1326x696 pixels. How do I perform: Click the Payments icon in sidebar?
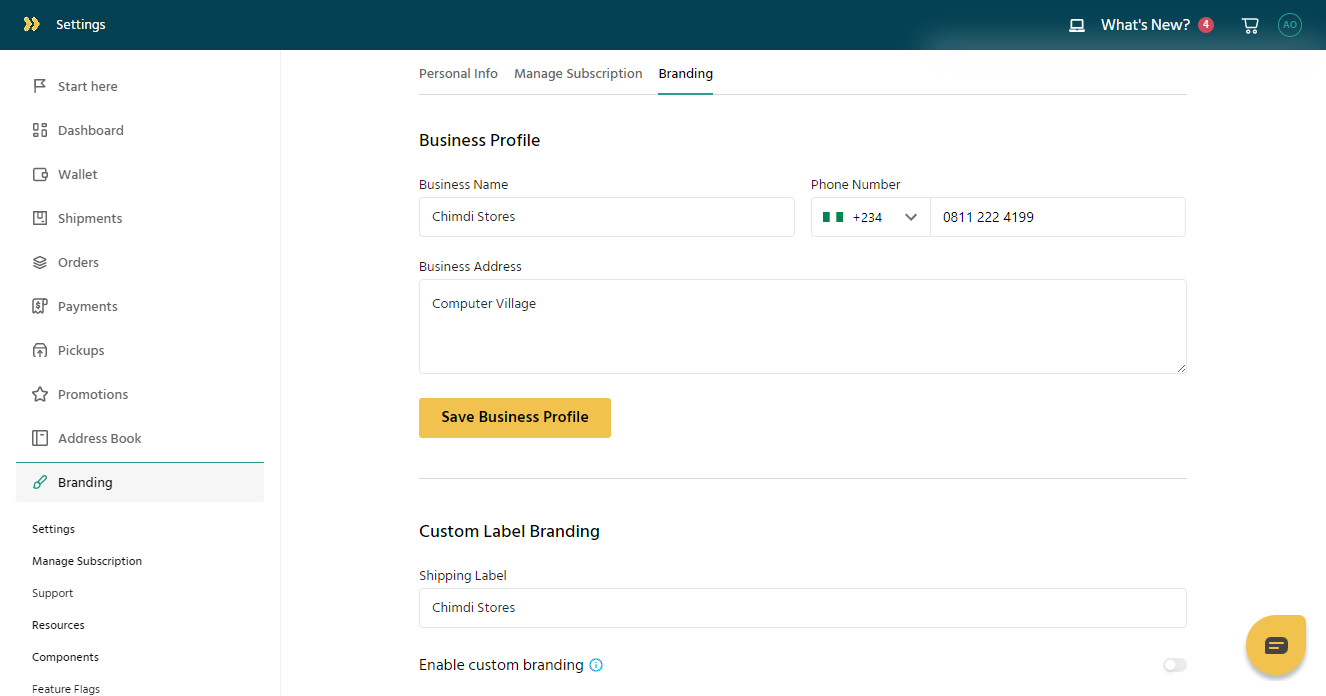tap(40, 306)
